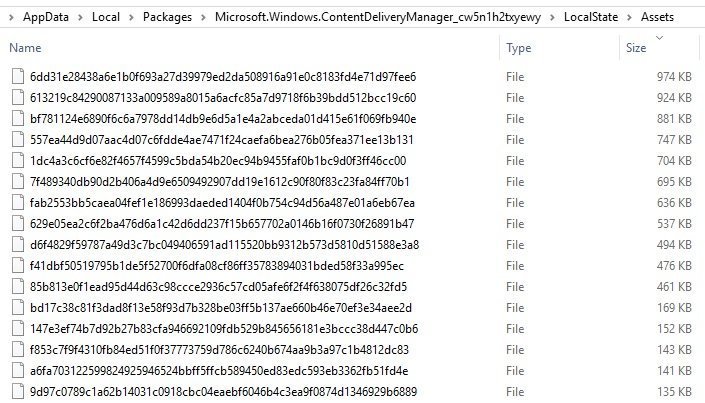Click icon of 9d97c0789c1a62b14031... file

(x=18, y=392)
